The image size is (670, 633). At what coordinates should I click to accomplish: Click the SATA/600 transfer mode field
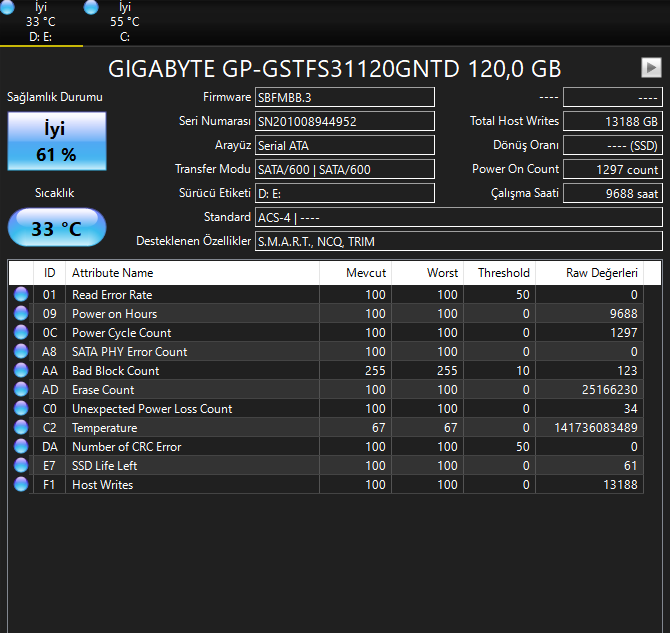point(345,169)
